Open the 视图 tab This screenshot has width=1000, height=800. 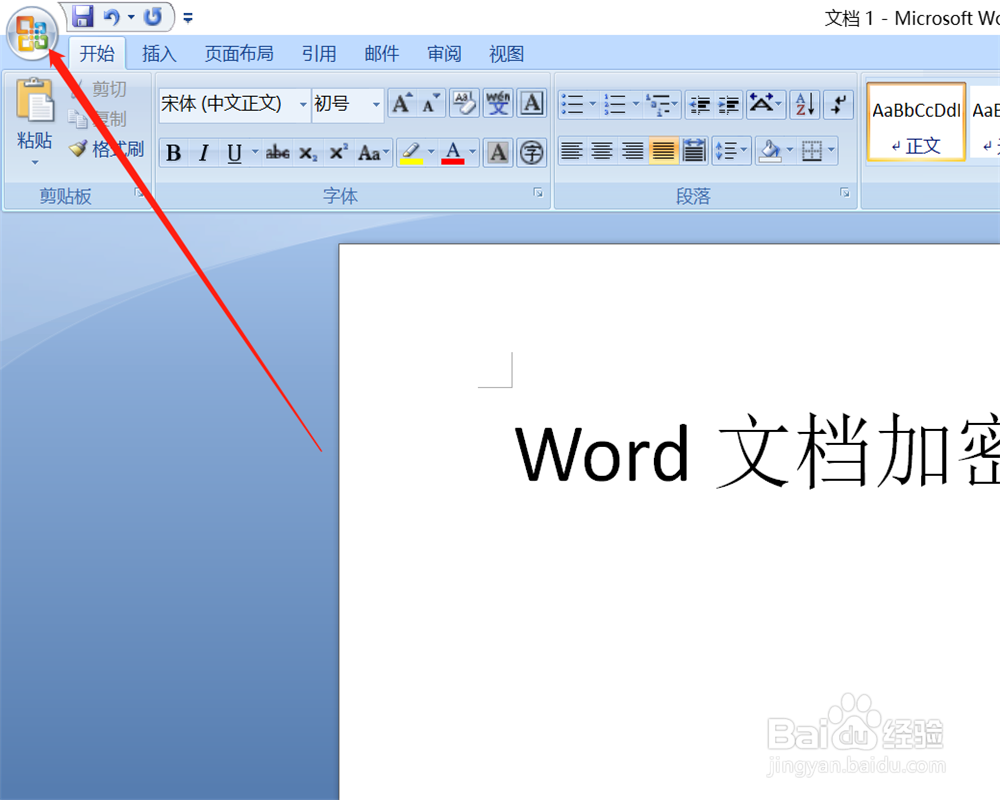[x=506, y=54]
